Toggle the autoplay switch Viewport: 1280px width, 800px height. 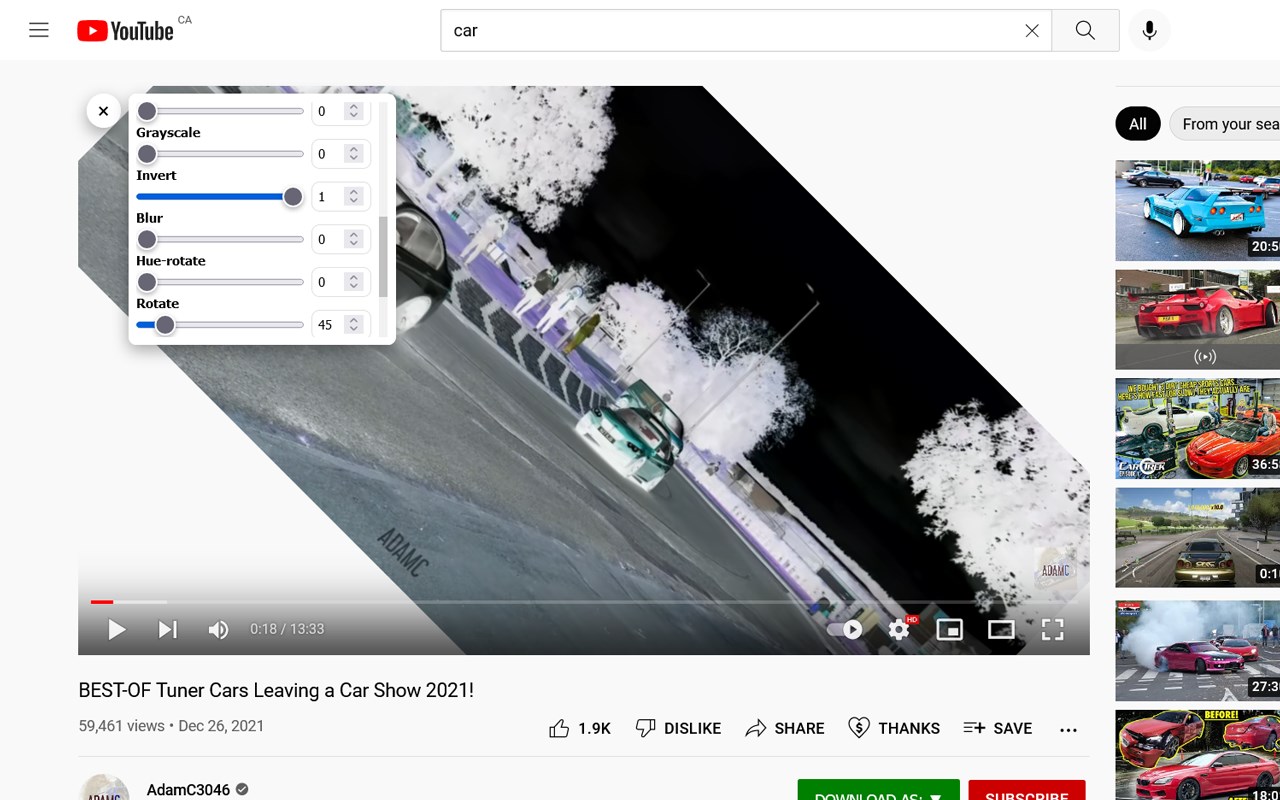[x=845, y=629]
